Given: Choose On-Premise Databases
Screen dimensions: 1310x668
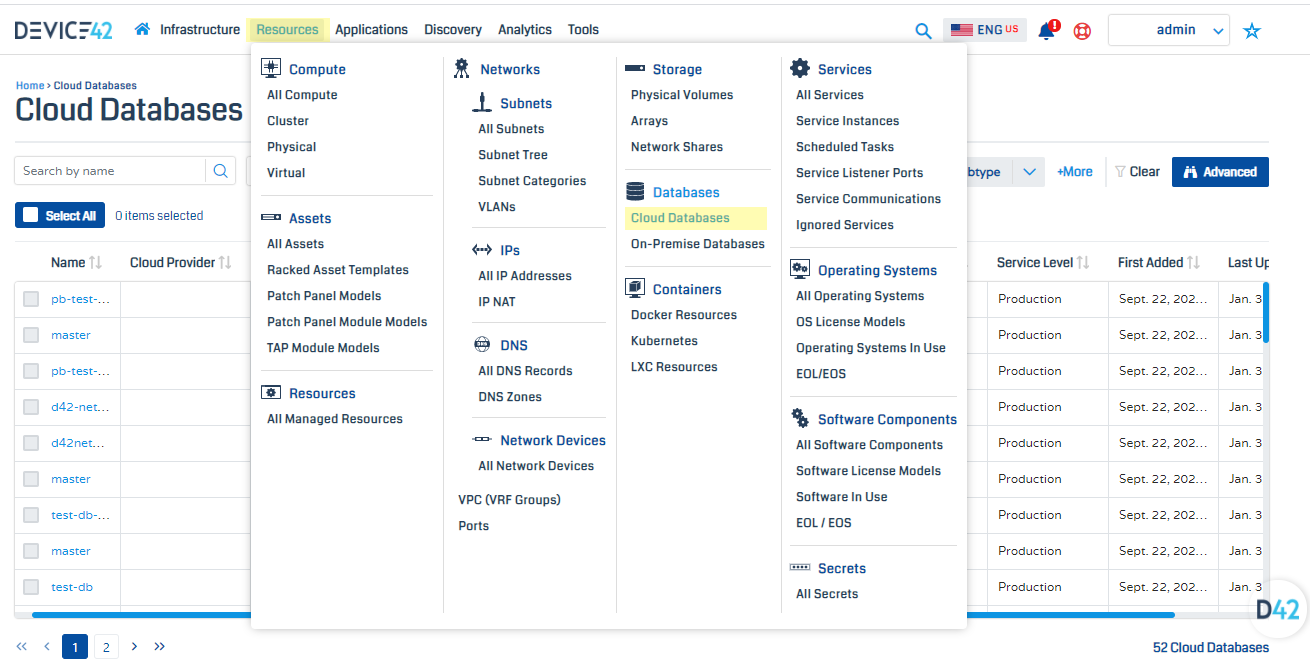Looking at the screenshot, I should (x=698, y=244).
